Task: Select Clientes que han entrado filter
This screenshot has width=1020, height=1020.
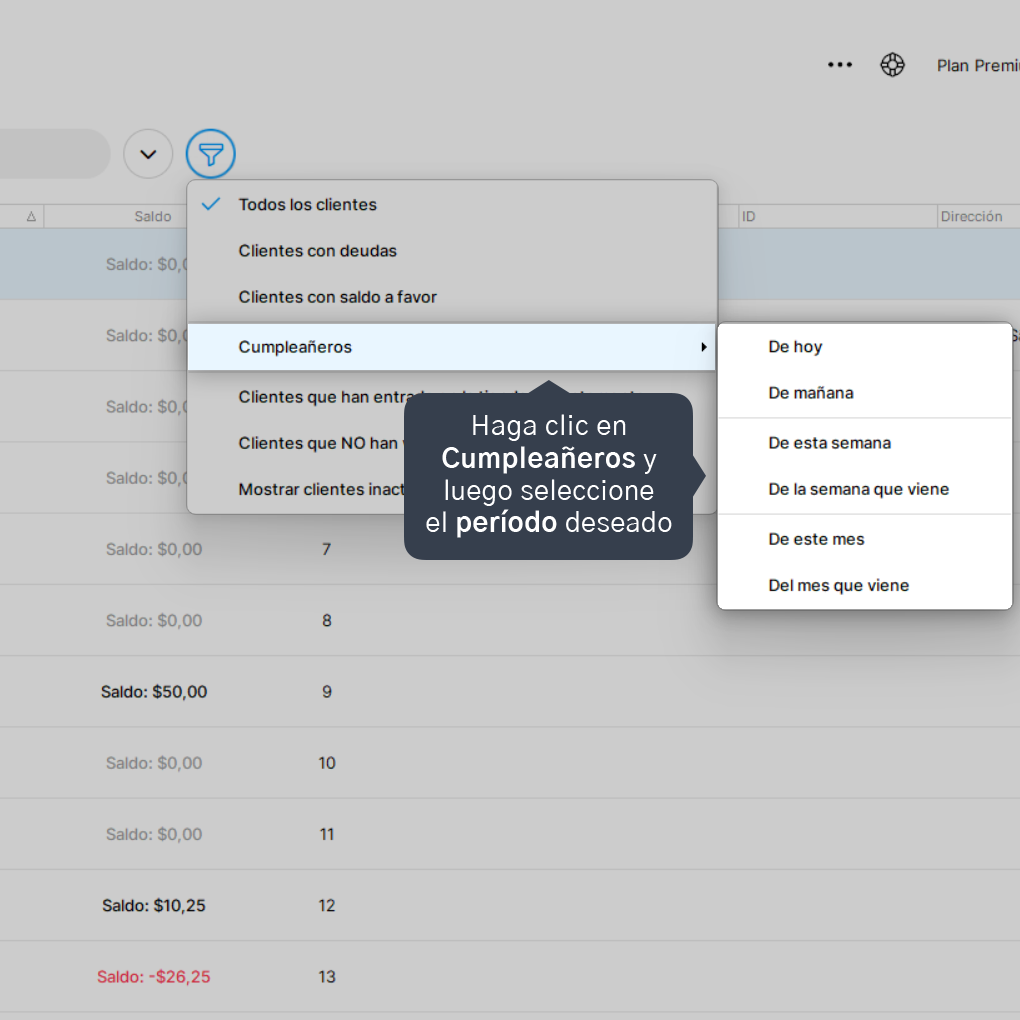Action: pyautogui.click(x=452, y=397)
